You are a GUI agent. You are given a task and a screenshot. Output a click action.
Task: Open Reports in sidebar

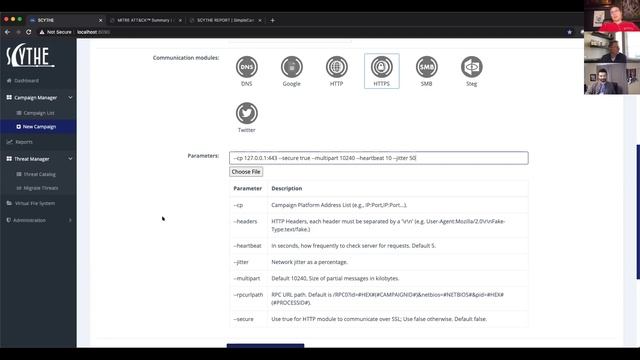point(24,142)
